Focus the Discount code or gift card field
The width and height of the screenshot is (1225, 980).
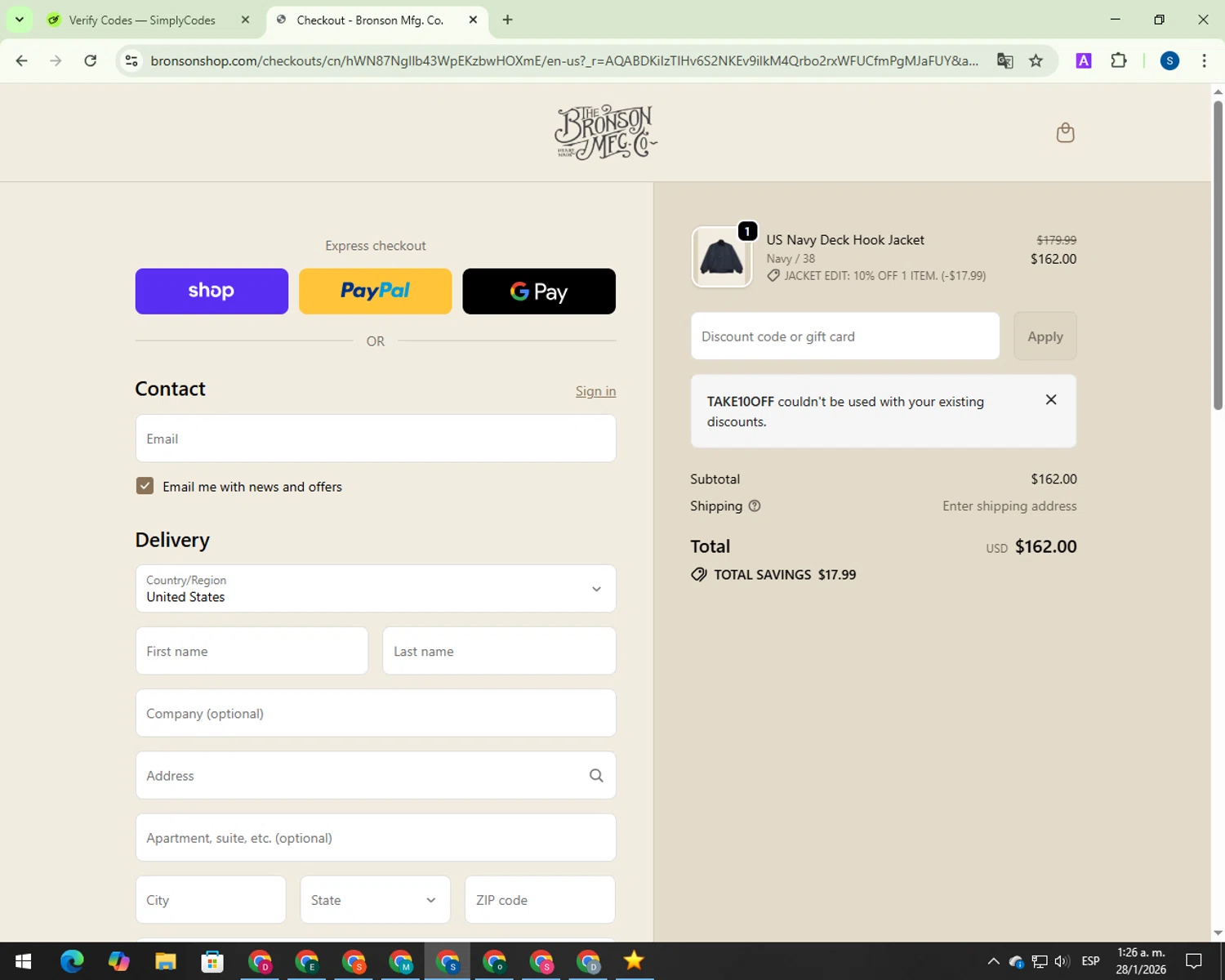pyautogui.click(x=845, y=336)
